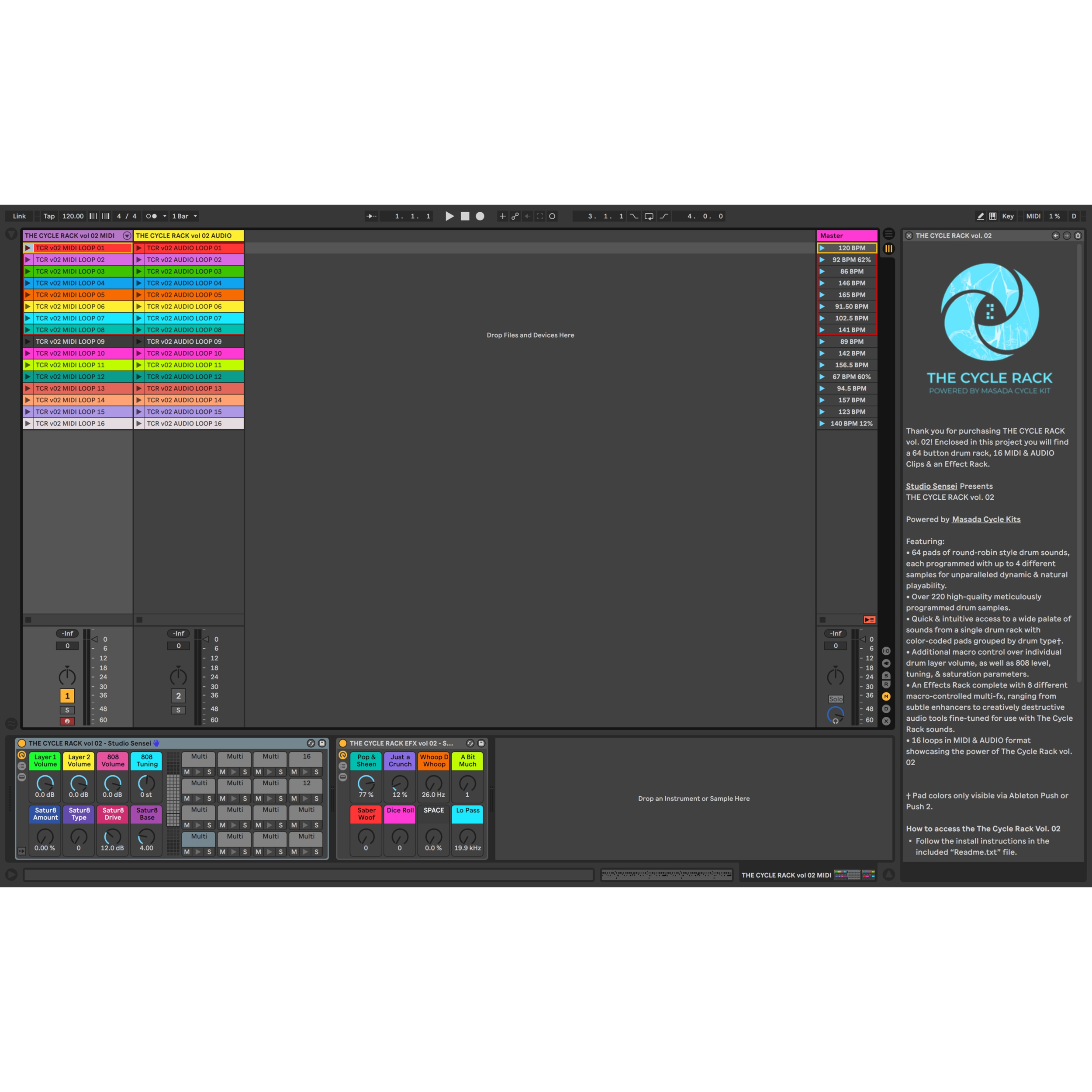
Task: Toggle track 2 activator button
Action: [x=179, y=696]
